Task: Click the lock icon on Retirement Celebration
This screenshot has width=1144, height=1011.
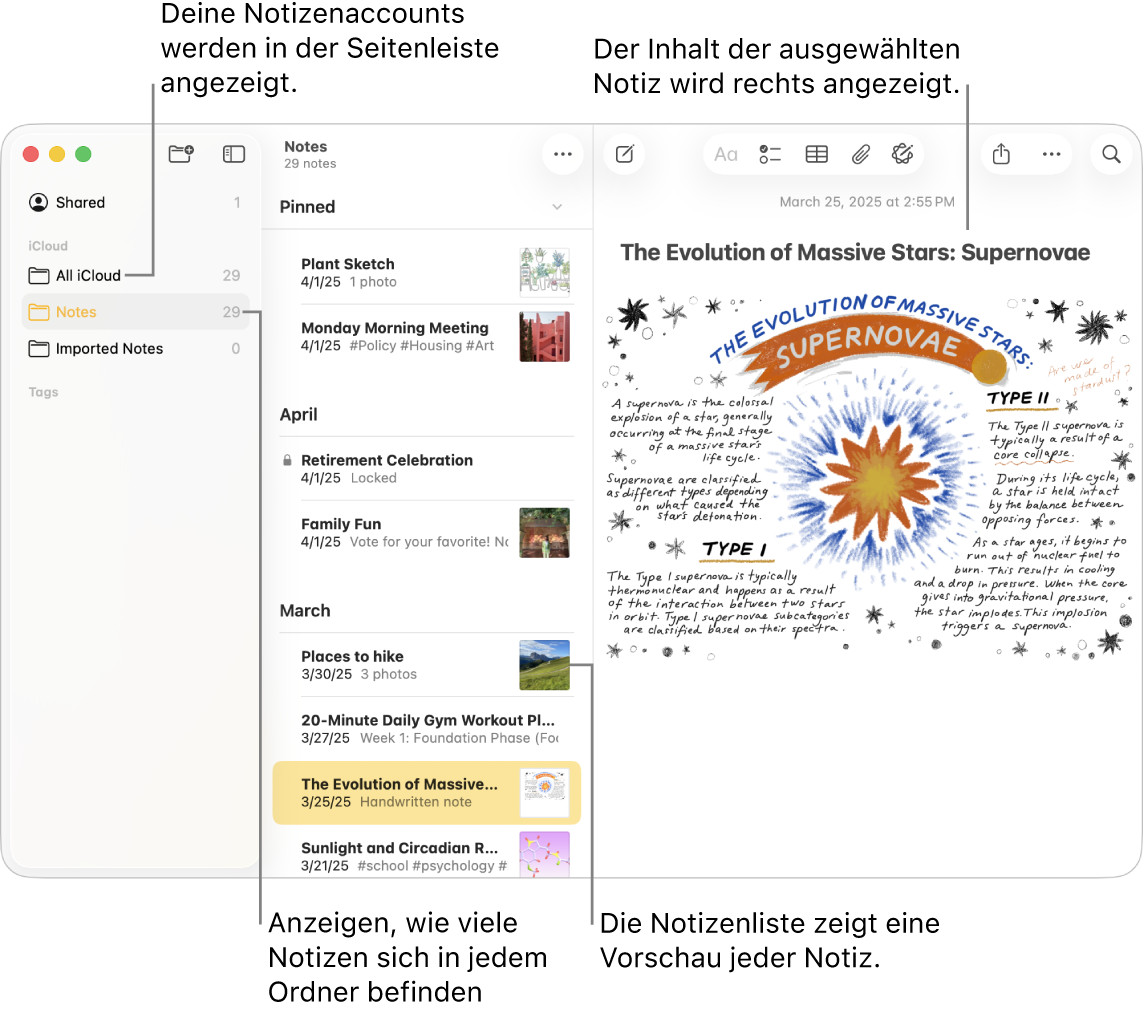Action: (x=289, y=460)
